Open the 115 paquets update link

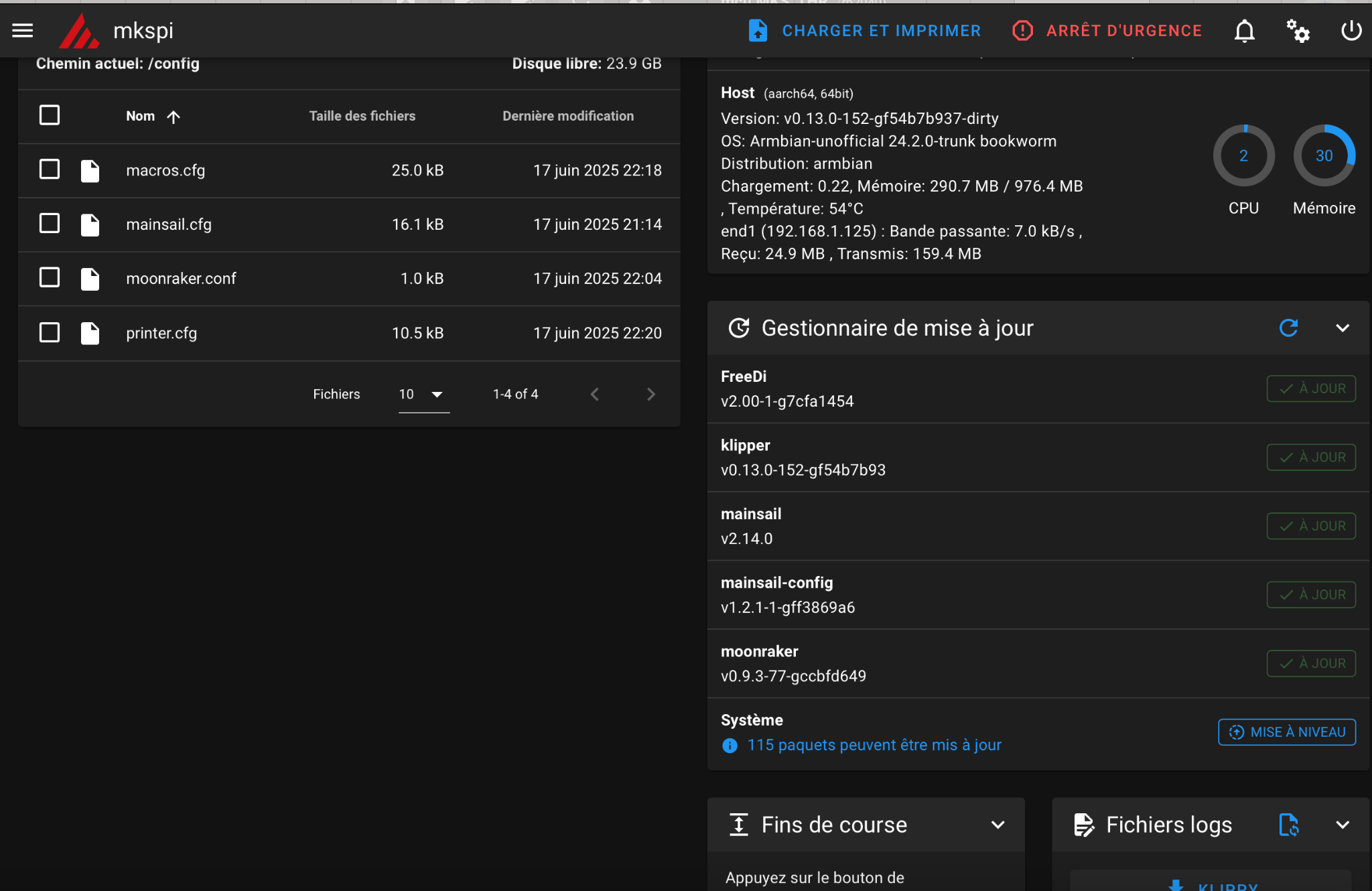(x=874, y=745)
